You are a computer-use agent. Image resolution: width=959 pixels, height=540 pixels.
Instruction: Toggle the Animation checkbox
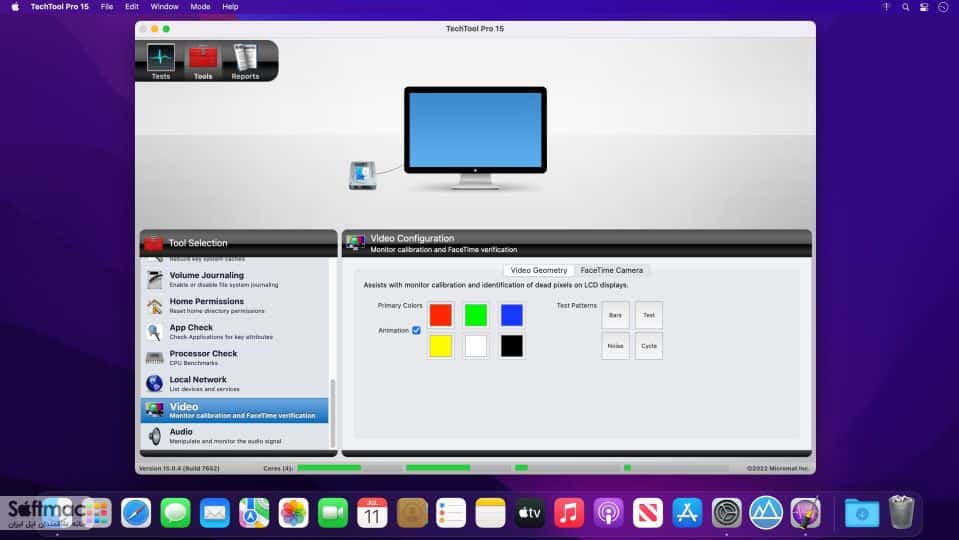click(x=416, y=330)
